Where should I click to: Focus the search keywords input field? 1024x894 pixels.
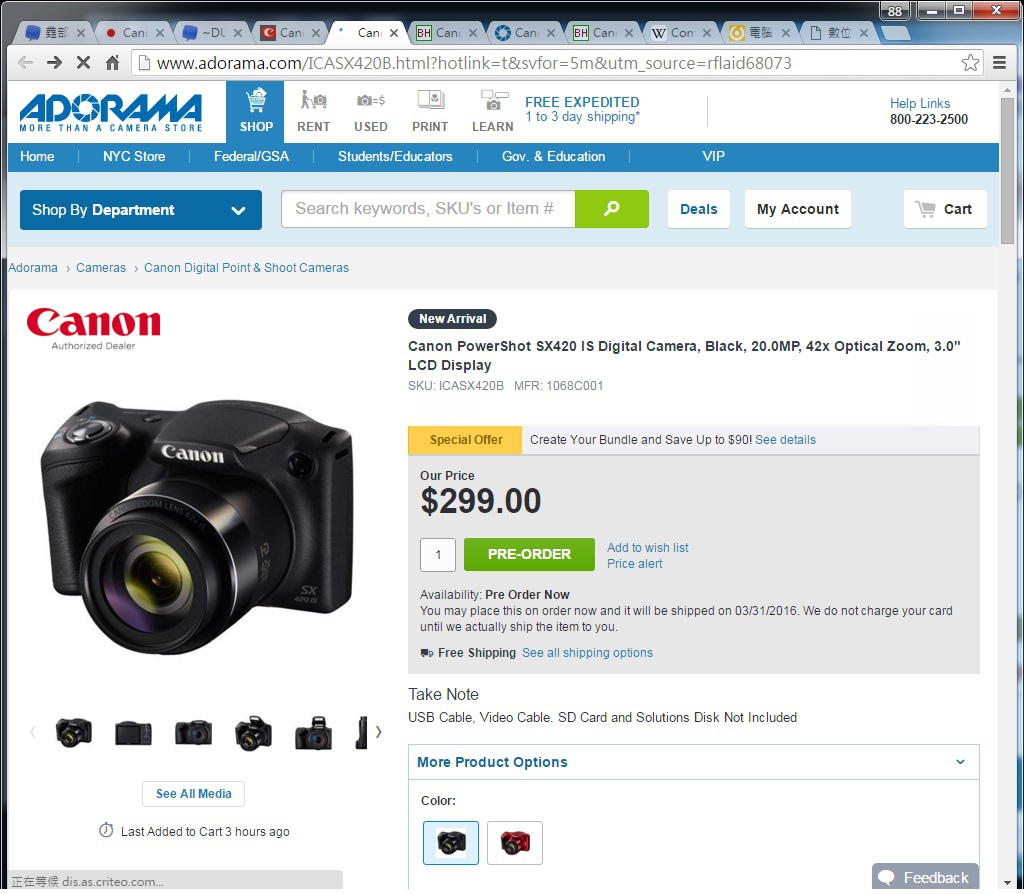tap(428, 209)
